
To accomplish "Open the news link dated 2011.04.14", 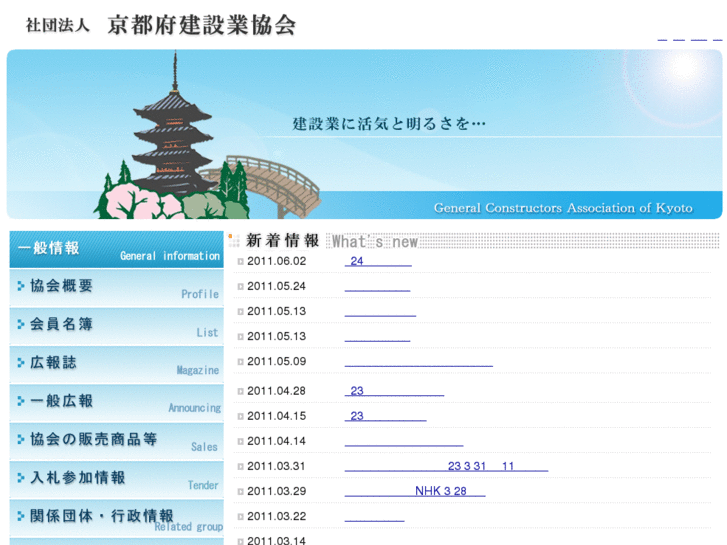I will (403, 441).
